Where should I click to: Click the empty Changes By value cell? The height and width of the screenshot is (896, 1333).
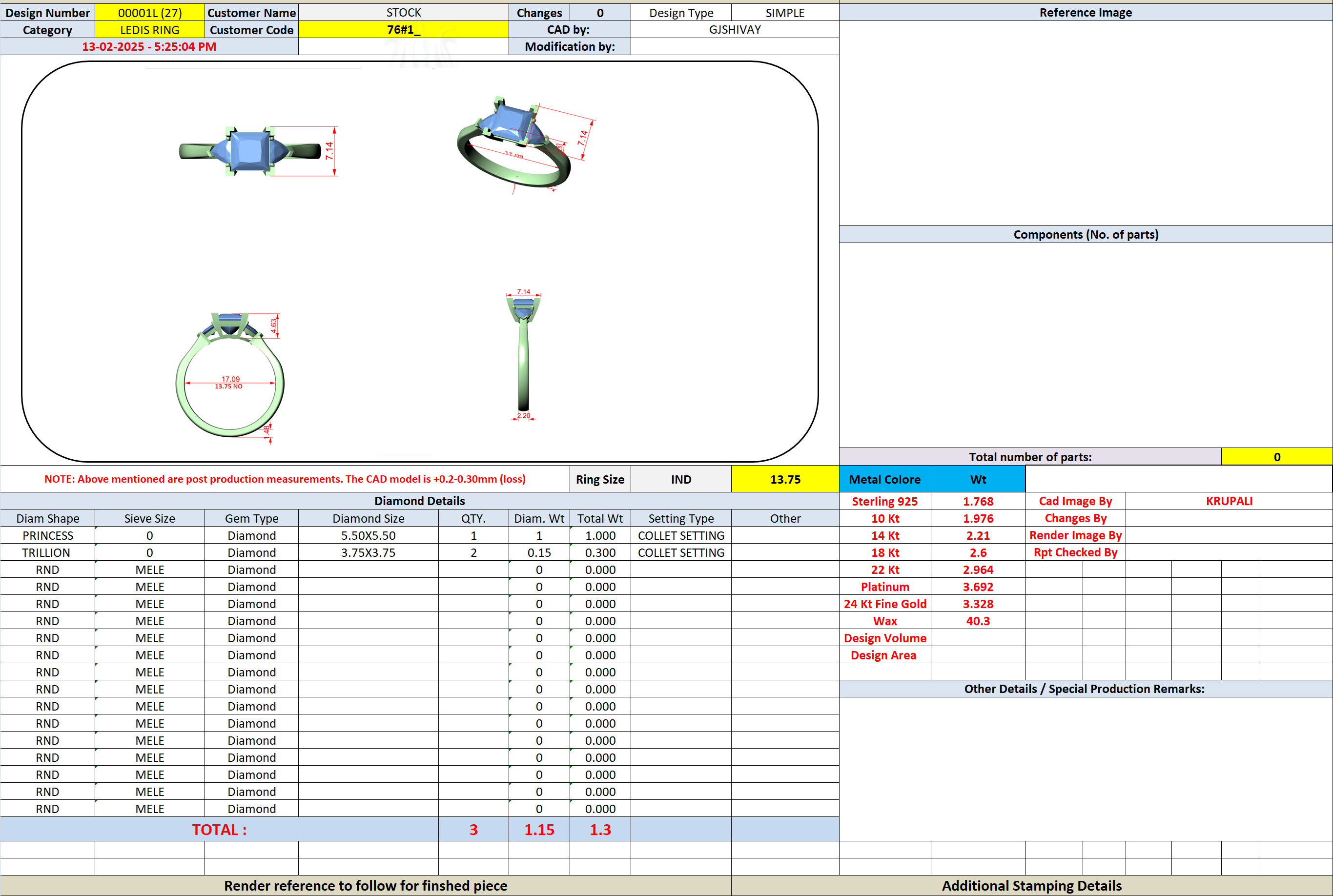pyautogui.click(x=1229, y=518)
